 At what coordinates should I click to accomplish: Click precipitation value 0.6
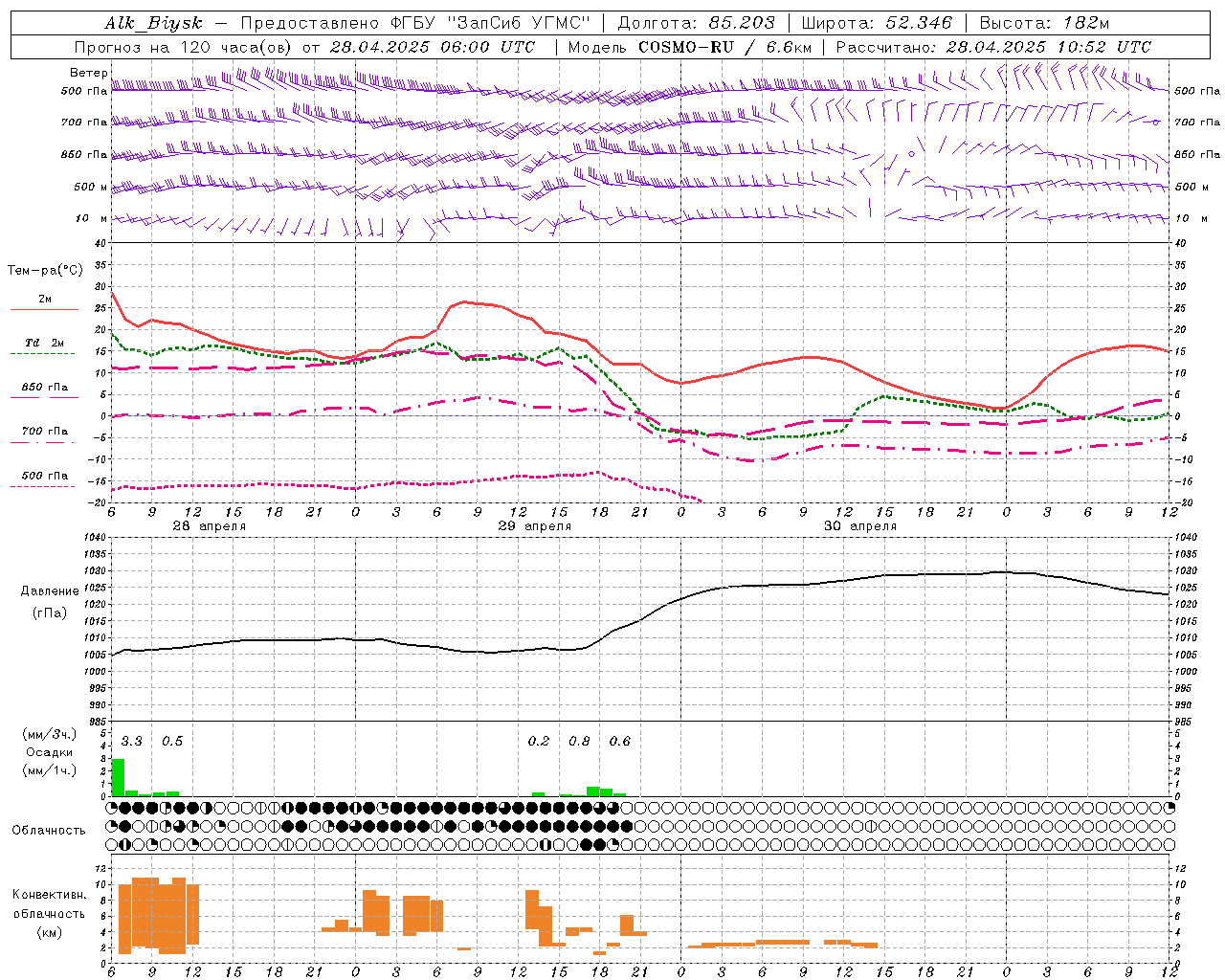tap(620, 742)
